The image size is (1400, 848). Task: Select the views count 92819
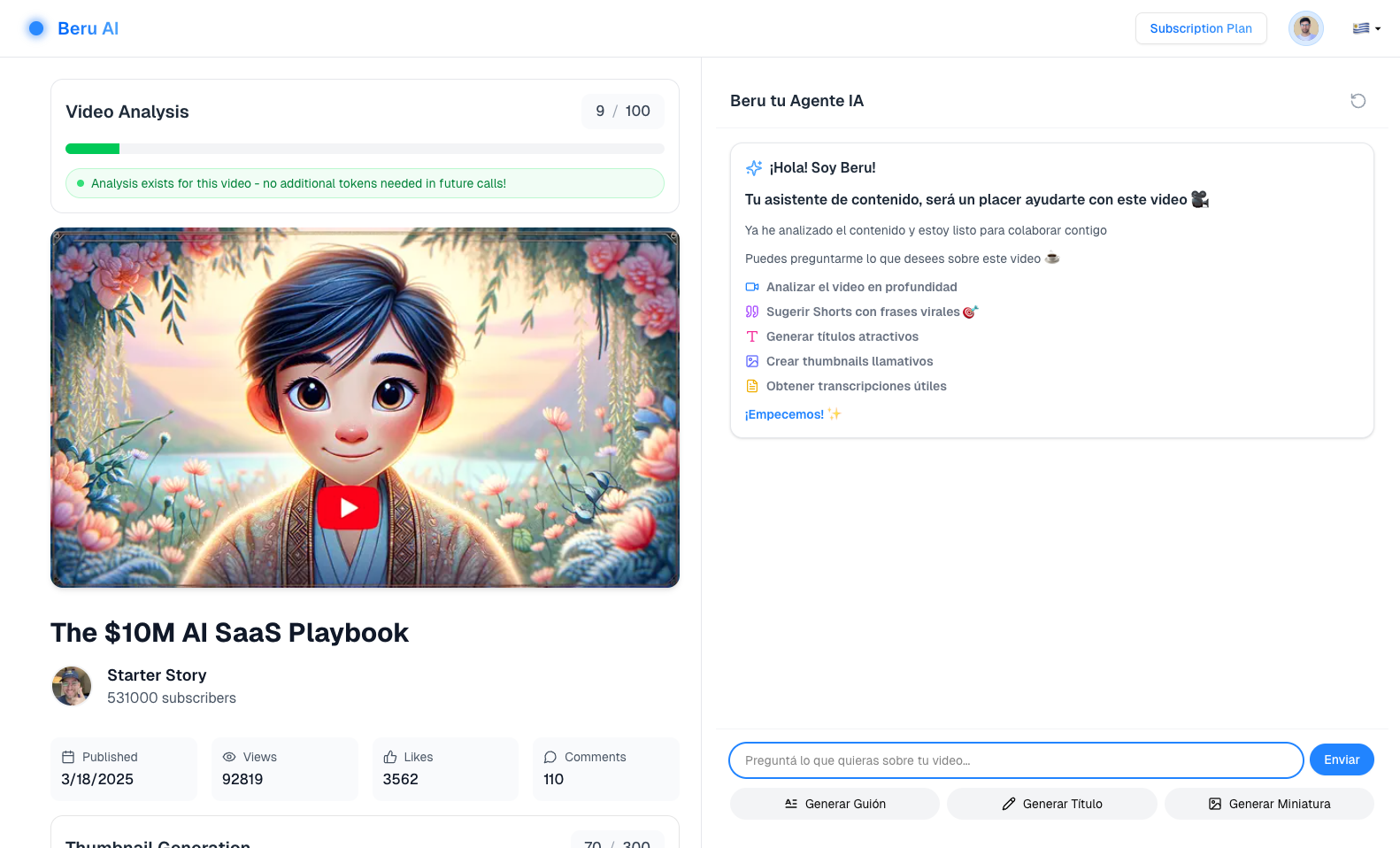click(242, 779)
